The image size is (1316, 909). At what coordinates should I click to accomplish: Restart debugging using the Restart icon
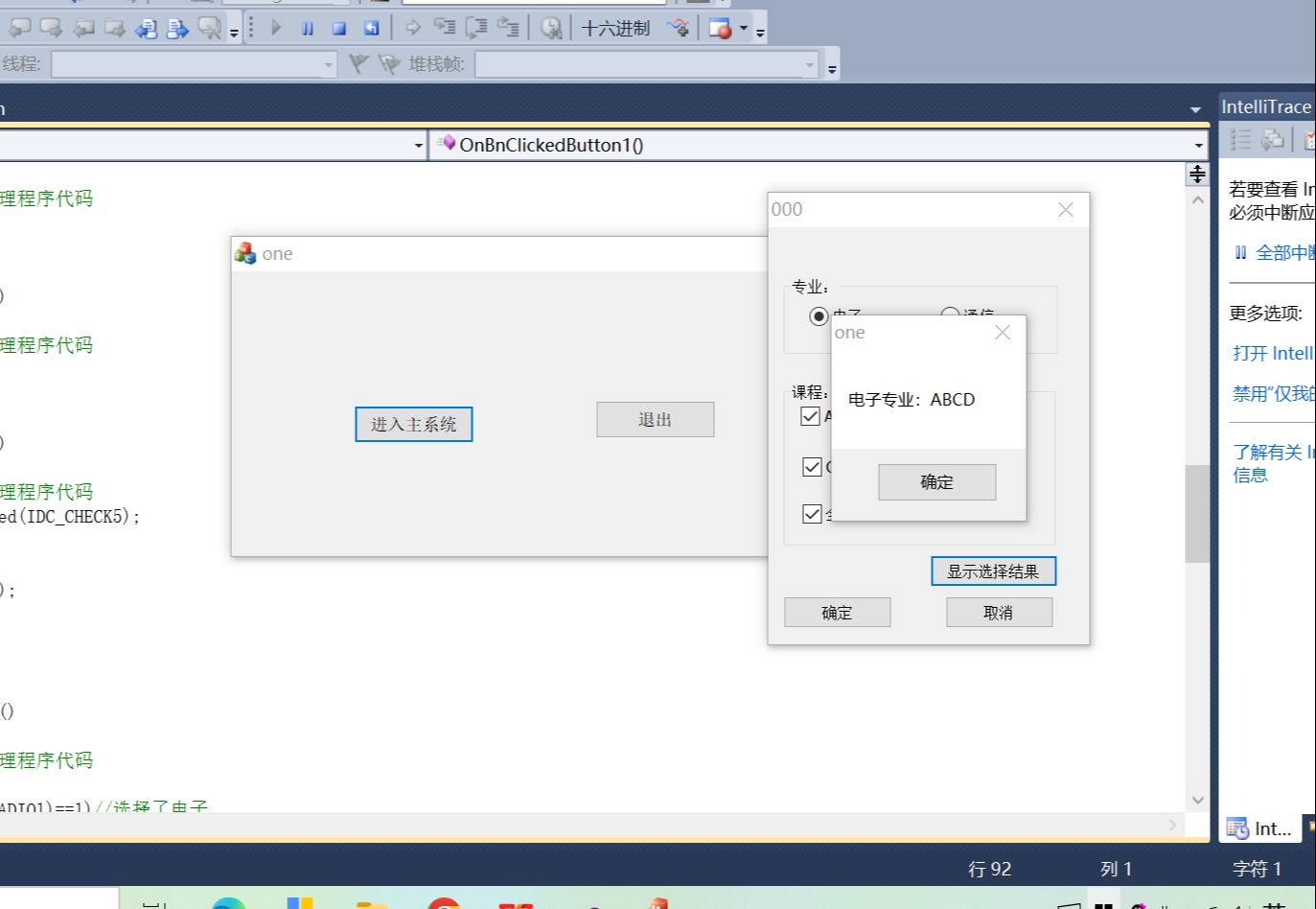click(370, 28)
